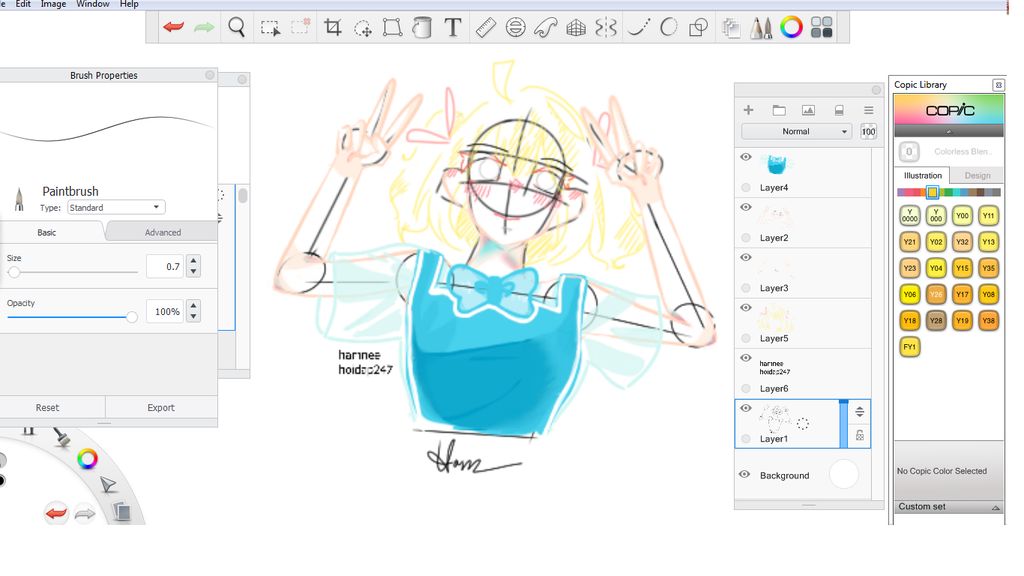Add an image layer
This screenshot has width=1024, height=576.
808,110
